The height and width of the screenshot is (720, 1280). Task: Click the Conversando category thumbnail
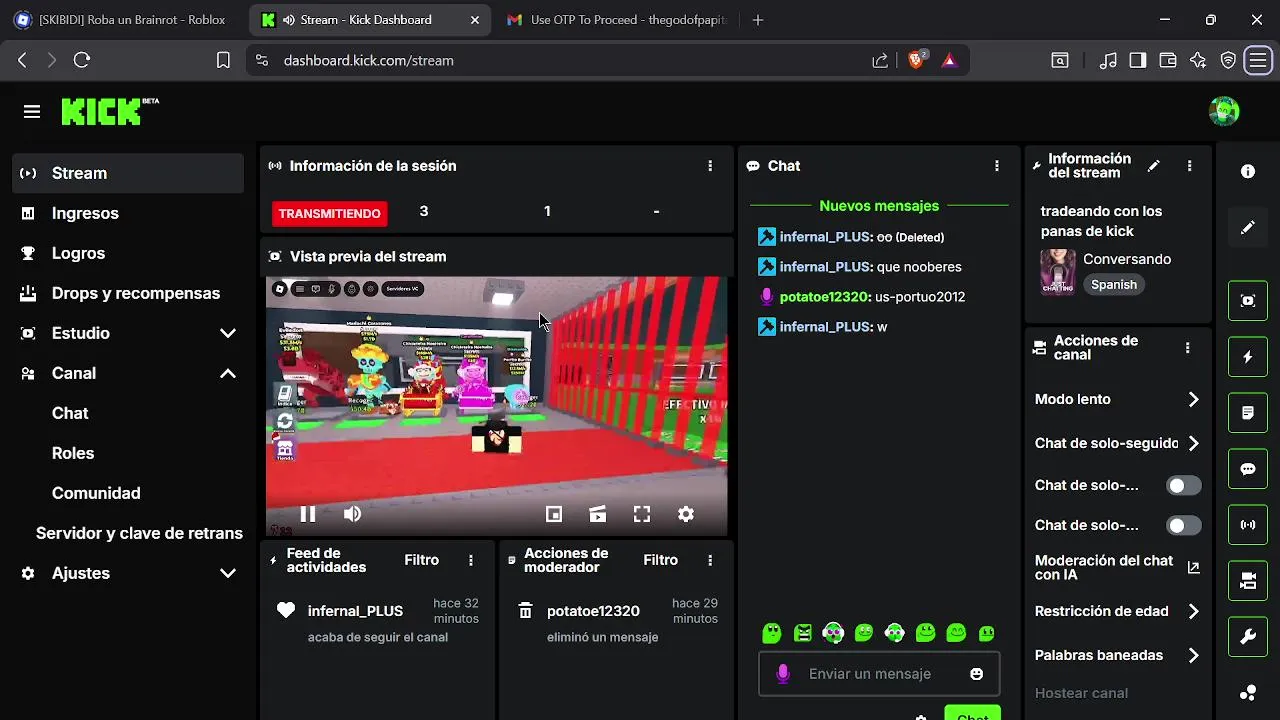pyautogui.click(x=1058, y=272)
